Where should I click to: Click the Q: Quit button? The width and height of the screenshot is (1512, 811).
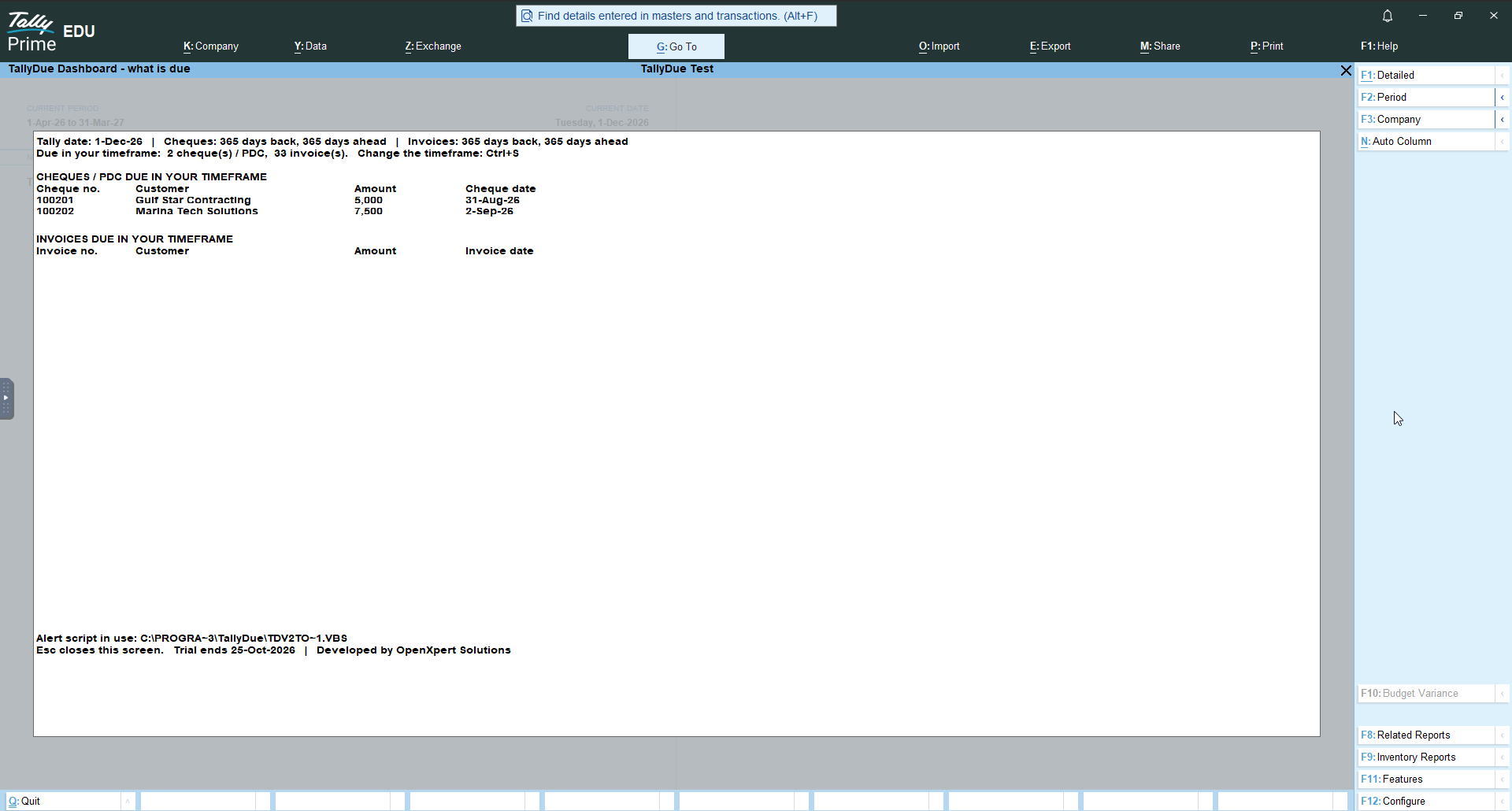click(x=63, y=801)
